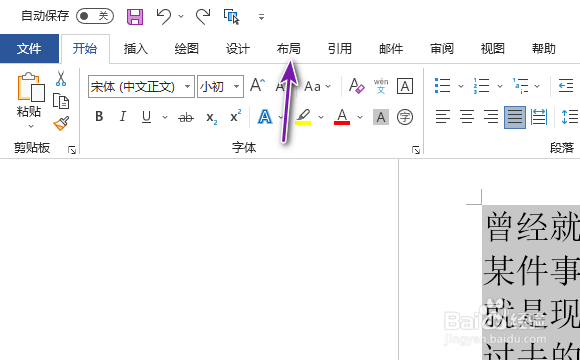Viewport: 580px width, 360px height.
Task: Click the Line Spacing icon
Action: coord(570,117)
